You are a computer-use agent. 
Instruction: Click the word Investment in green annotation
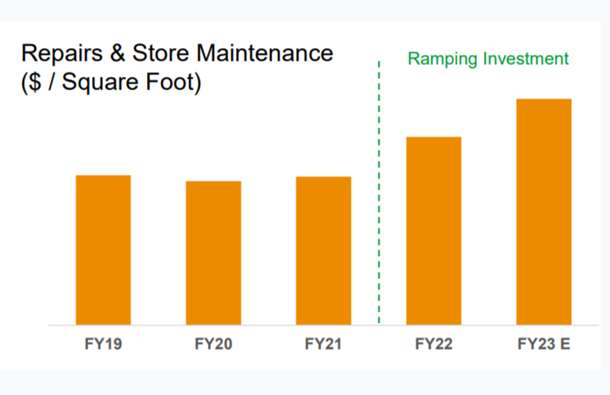click(526, 59)
